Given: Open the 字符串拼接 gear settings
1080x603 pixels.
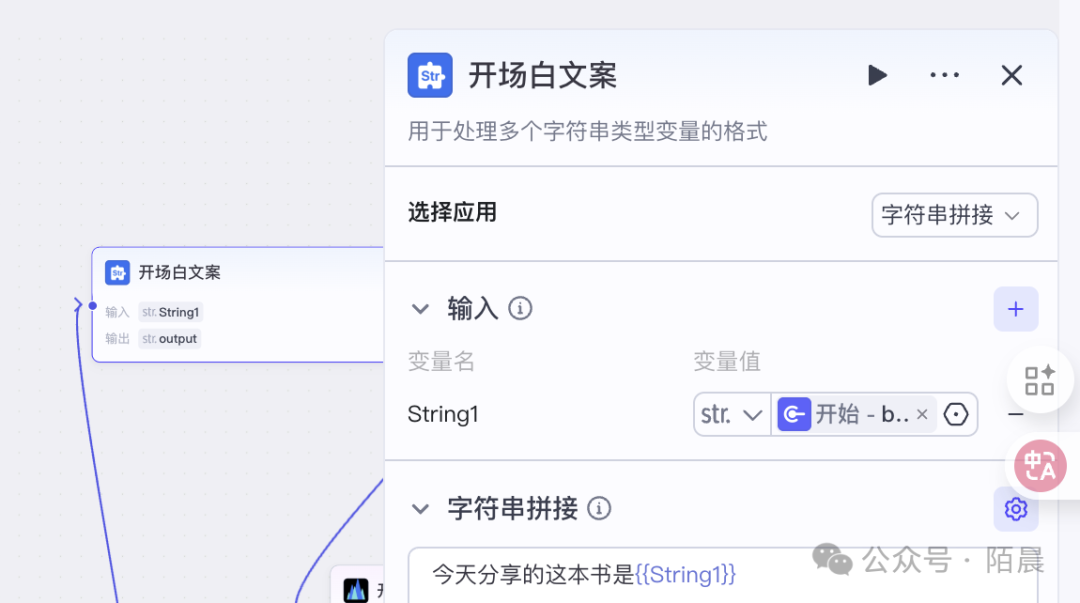Looking at the screenshot, I should tap(1015, 509).
